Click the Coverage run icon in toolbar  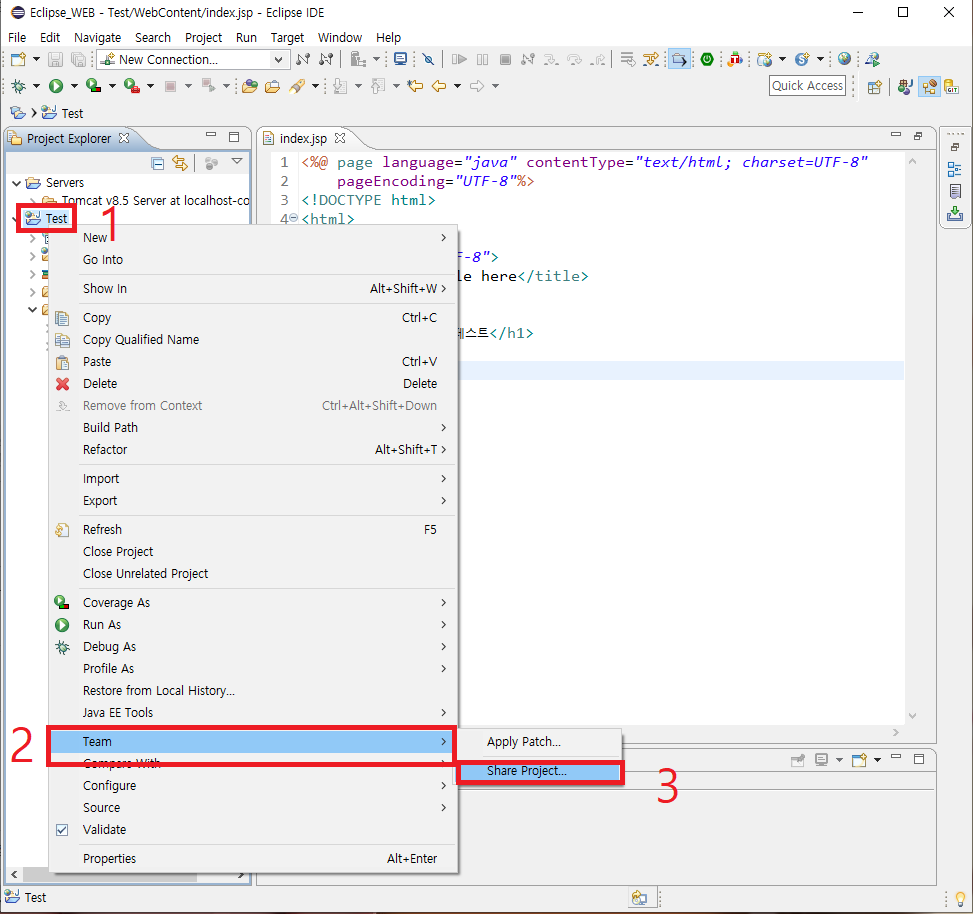point(94,86)
